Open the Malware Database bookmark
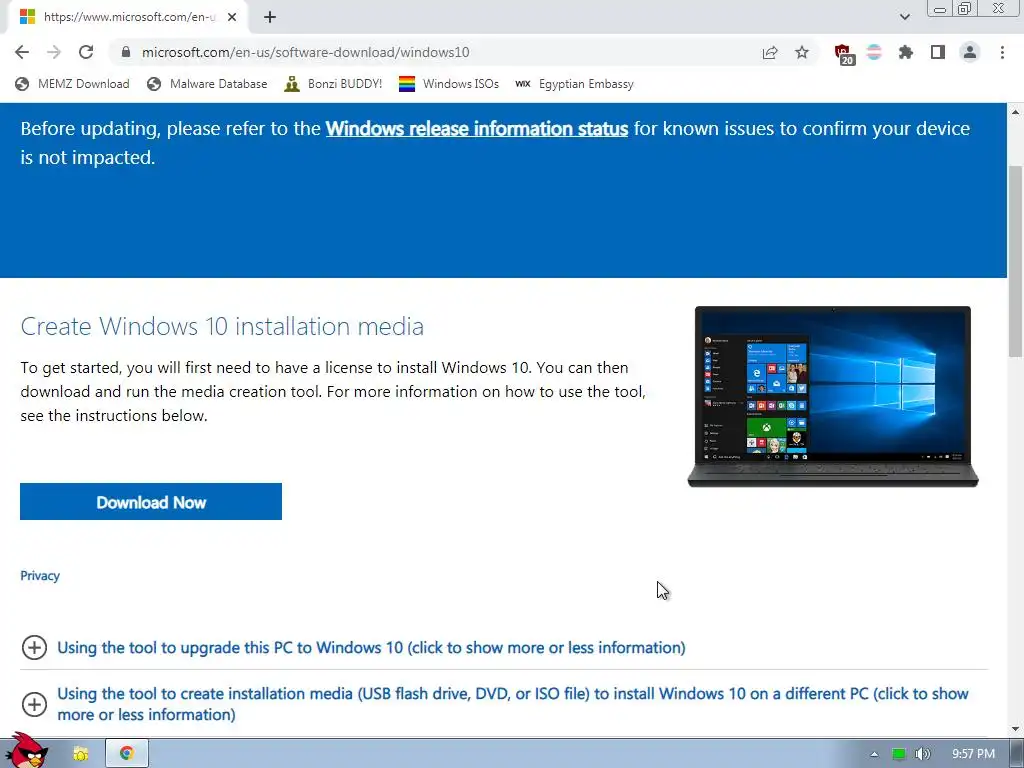The height and width of the screenshot is (768, 1024). 207,84
